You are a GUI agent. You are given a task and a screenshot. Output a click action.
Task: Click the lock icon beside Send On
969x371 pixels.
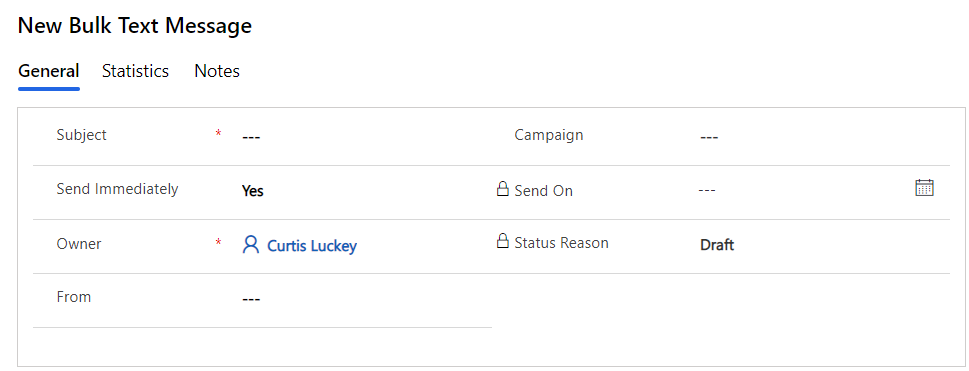point(502,188)
